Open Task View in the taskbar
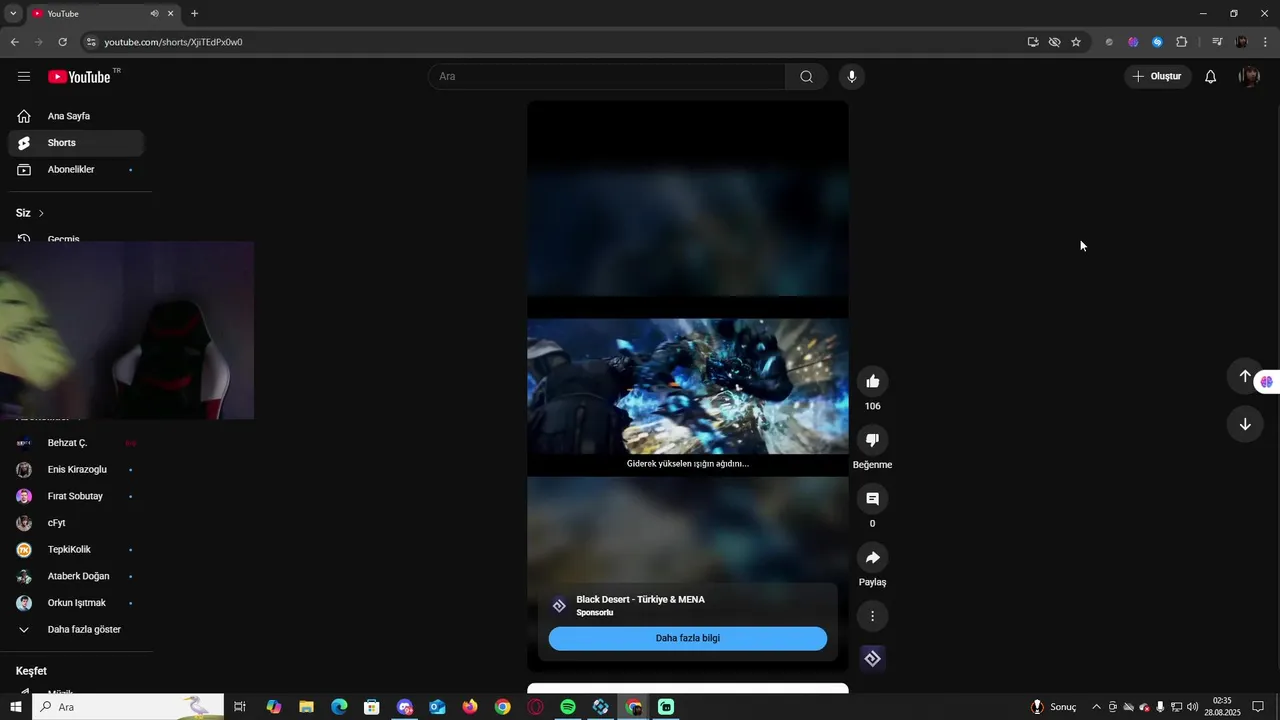This screenshot has width=1280, height=720. coord(240,707)
